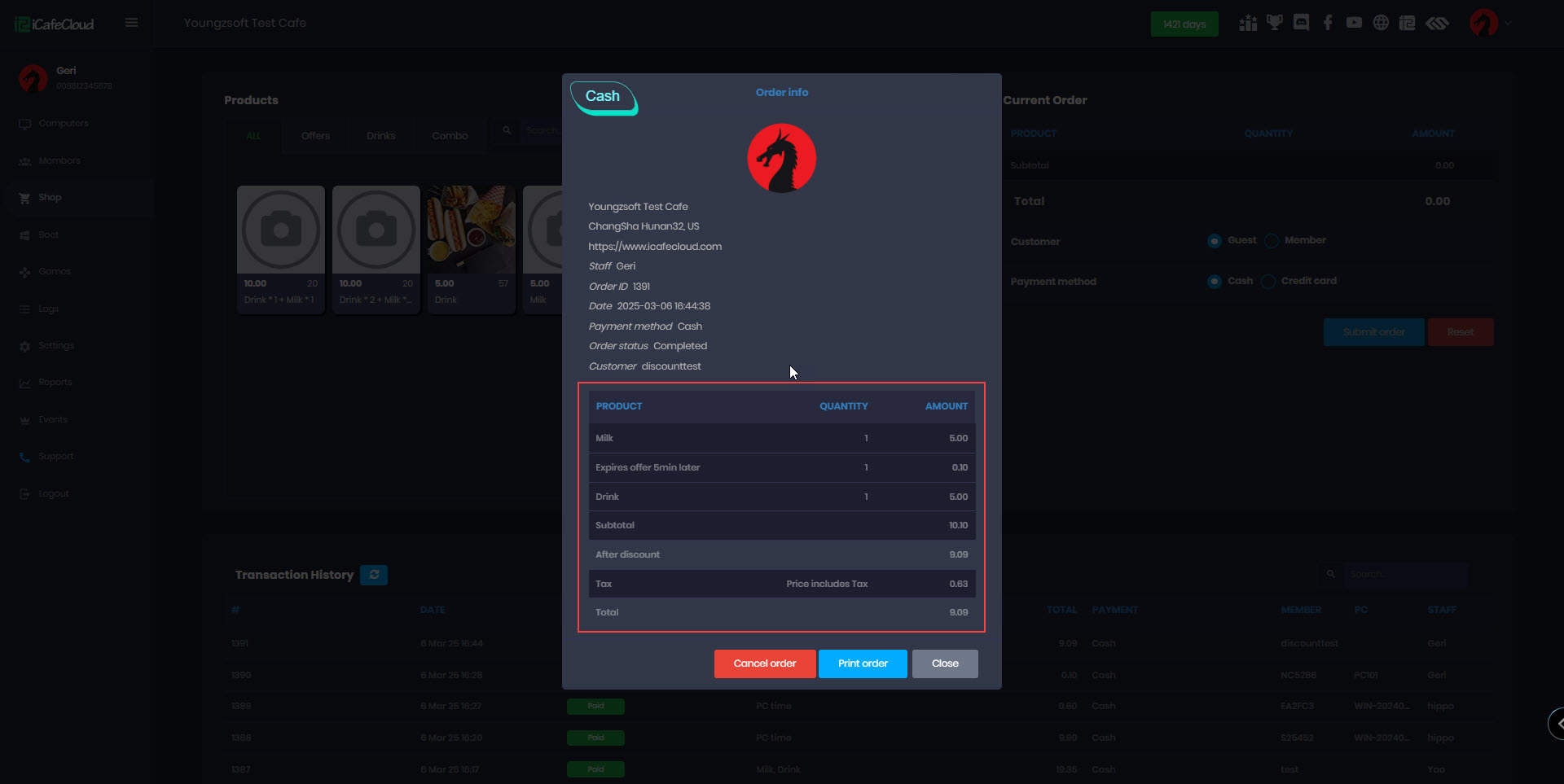This screenshot has height=784, width=1564.
Task: Click the trophy icon in the header
Action: (x=1274, y=23)
